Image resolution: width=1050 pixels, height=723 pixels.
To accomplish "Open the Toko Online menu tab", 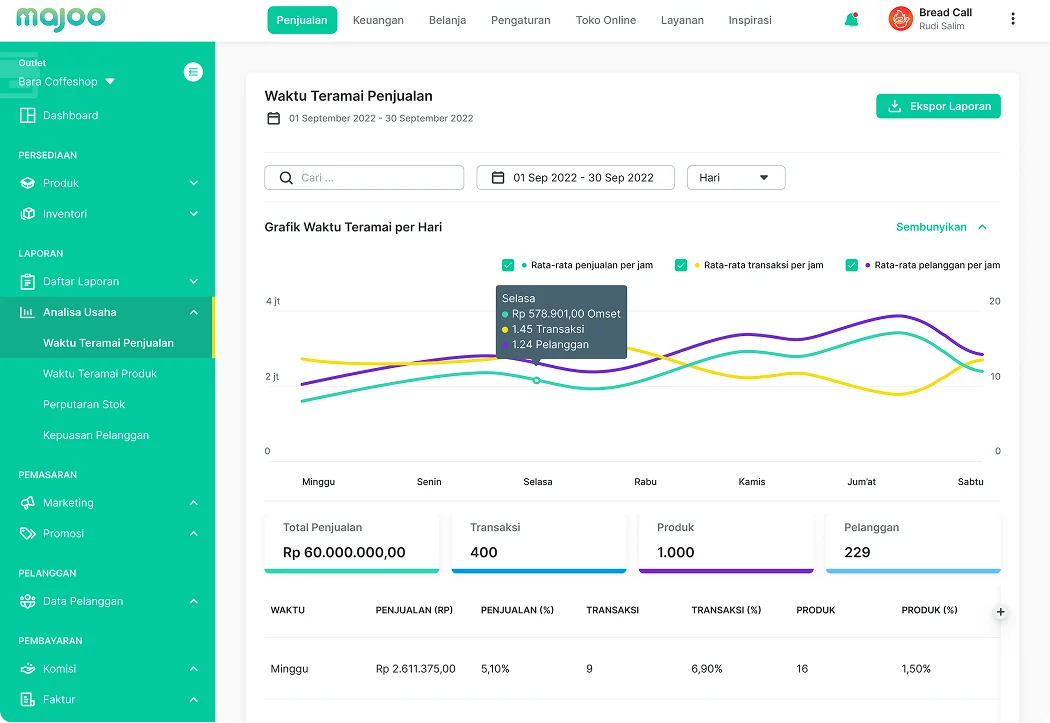I will click(605, 20).
